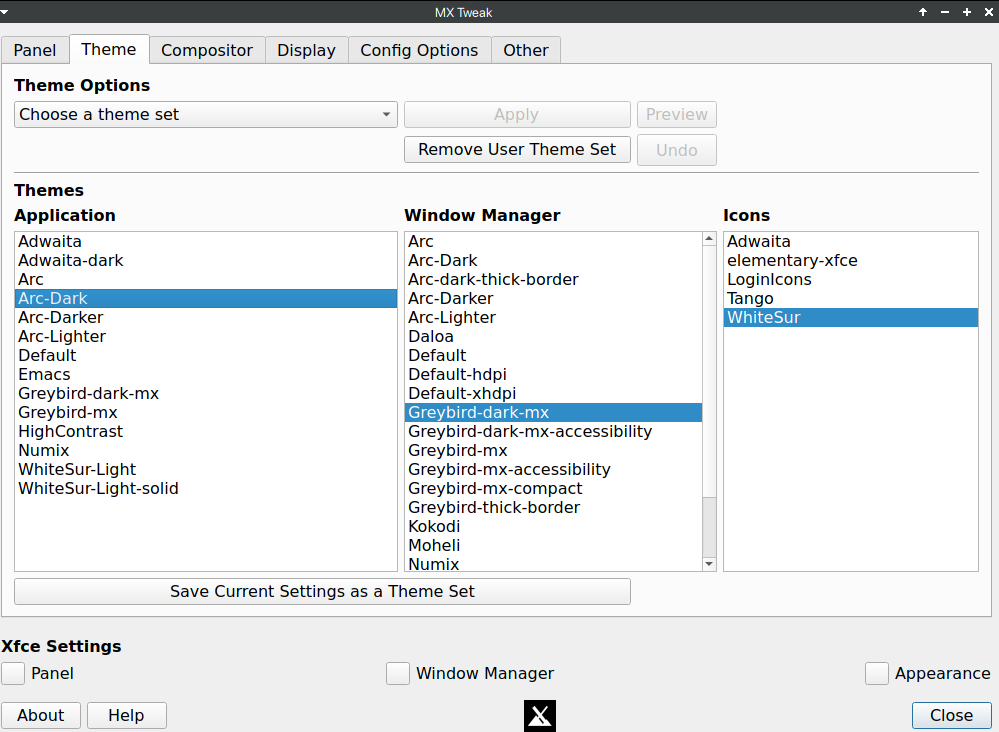Go to the Display tab
Image resolution: width=999 pixels, height=732 pixels.
306,50
